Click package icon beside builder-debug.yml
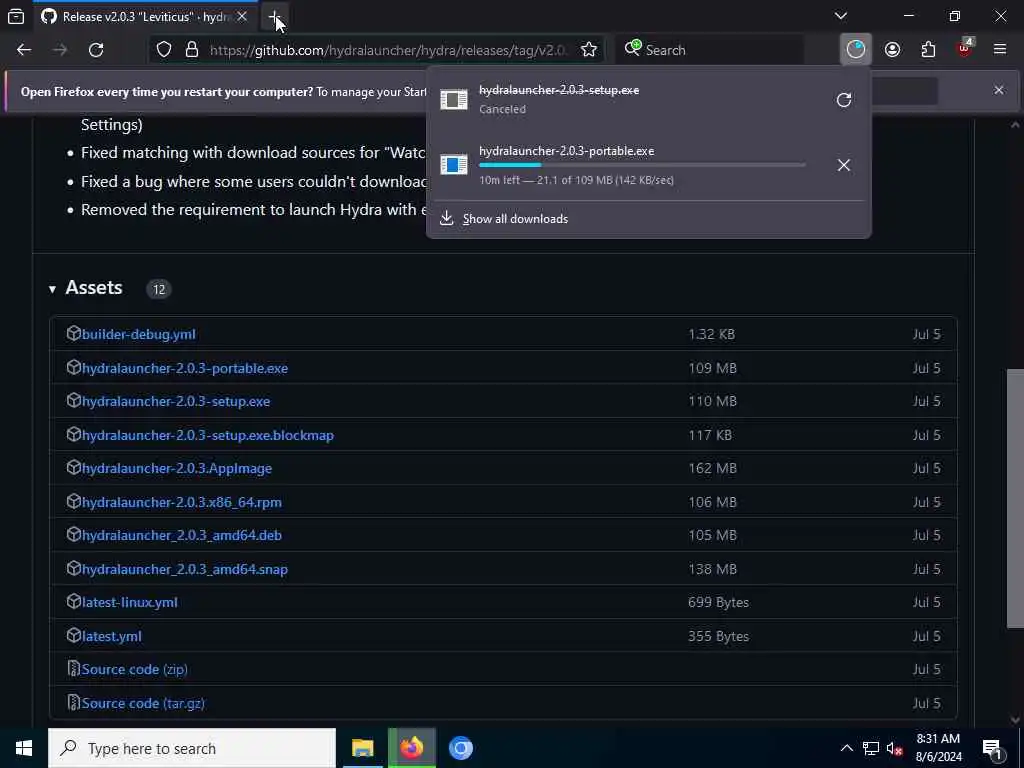This screenshot has width=1024, height=768. click(x=73, y=333)
